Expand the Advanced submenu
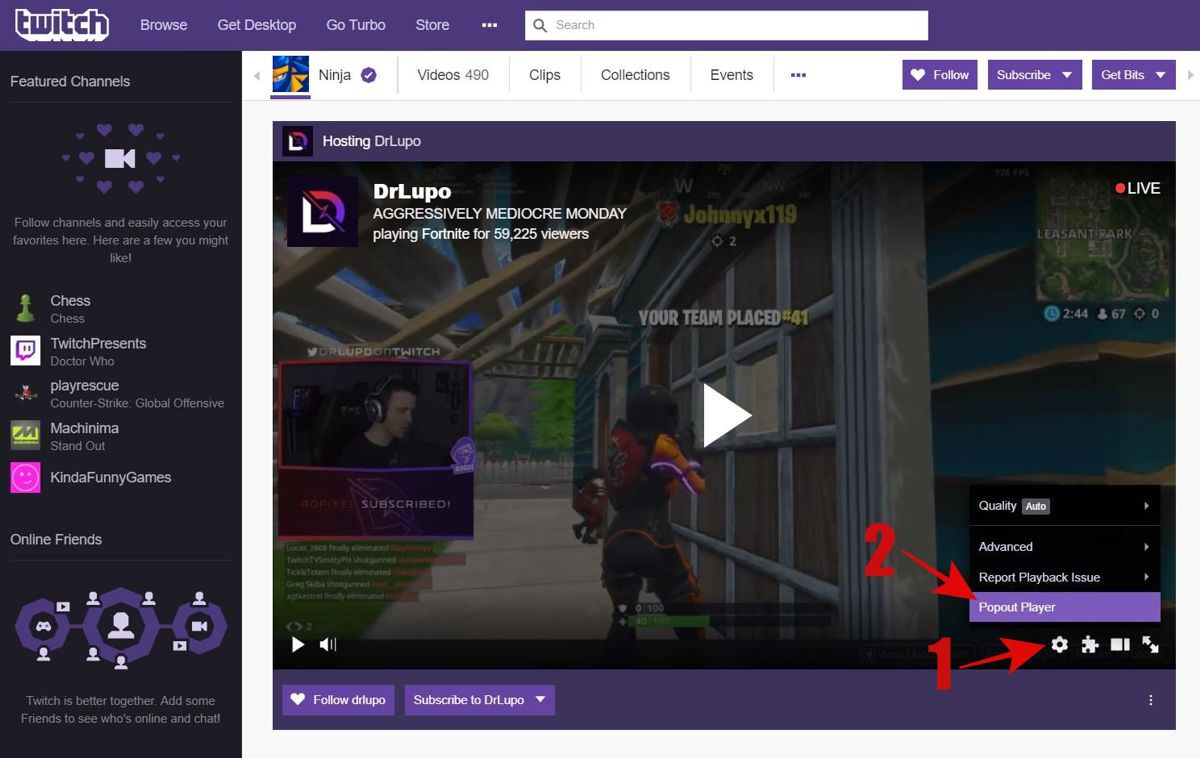This screenshot has width=1200, height=758. coord(1064,547)
